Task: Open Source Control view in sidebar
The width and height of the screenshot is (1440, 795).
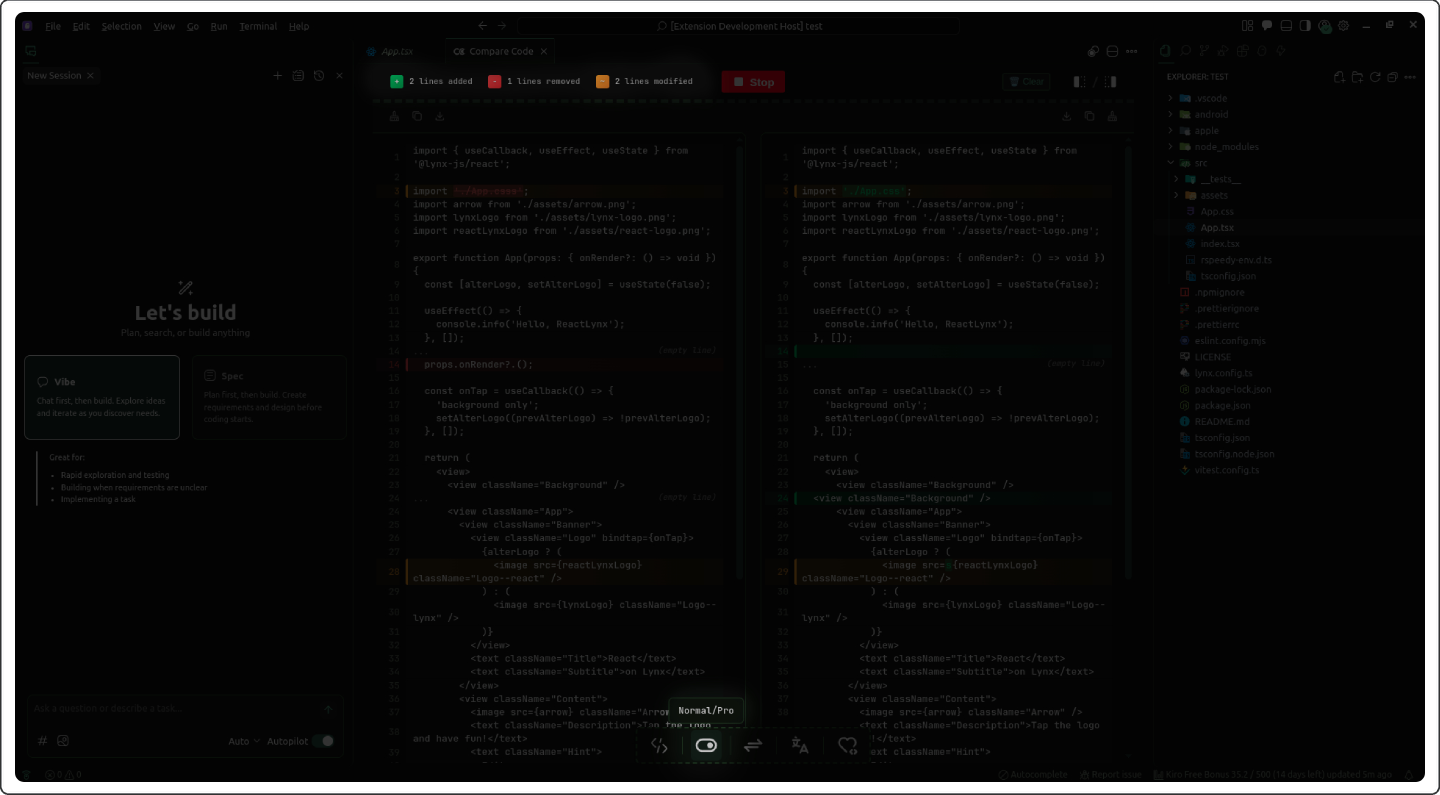Action: tap(1204, 51)
